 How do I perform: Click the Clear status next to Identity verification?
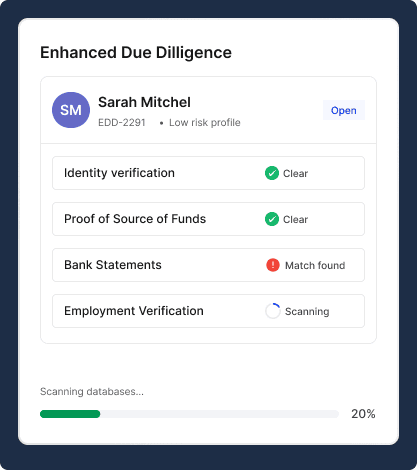[295, 173]
